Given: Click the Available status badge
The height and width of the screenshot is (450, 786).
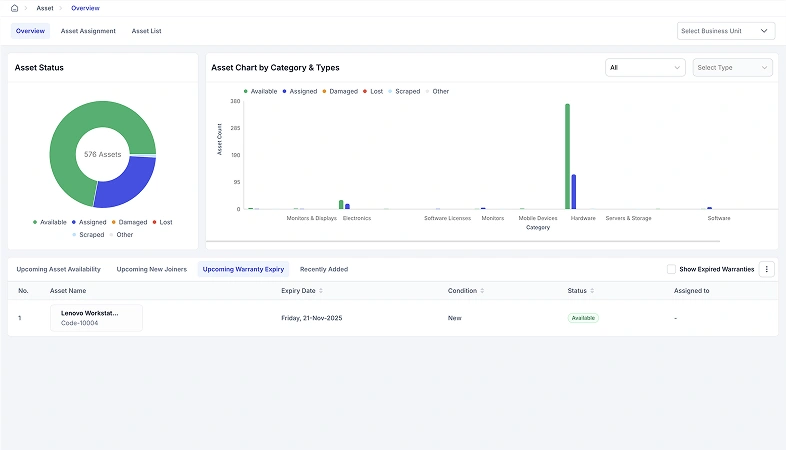Looking at the screenshot, I should pos(583,318).
